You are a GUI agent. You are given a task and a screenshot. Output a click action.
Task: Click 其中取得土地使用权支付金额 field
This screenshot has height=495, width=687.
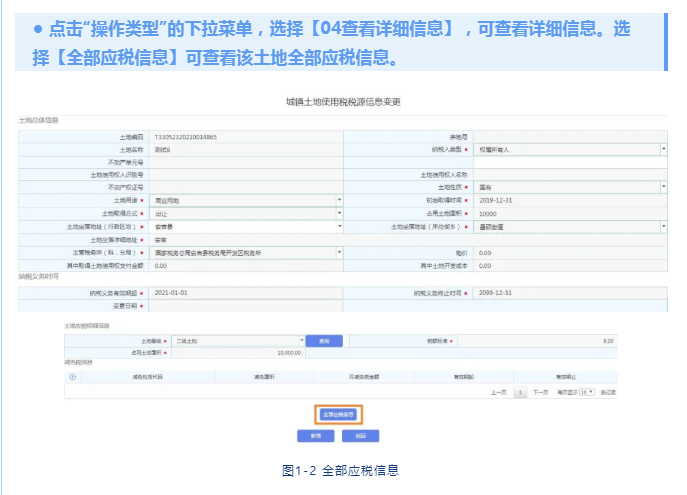(246, 265)
